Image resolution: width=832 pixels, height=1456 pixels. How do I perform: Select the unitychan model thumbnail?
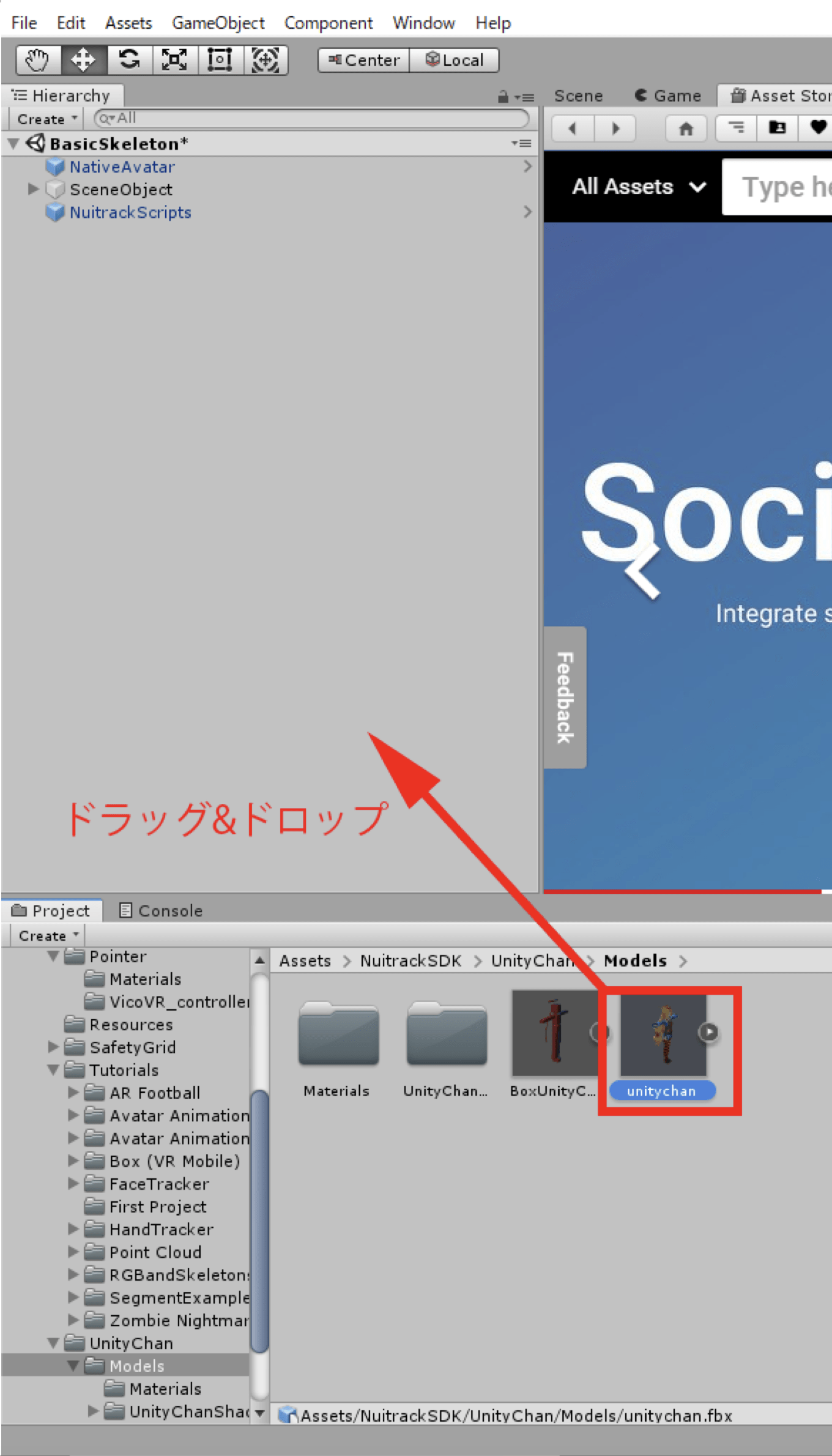(x=663, y=1034)
